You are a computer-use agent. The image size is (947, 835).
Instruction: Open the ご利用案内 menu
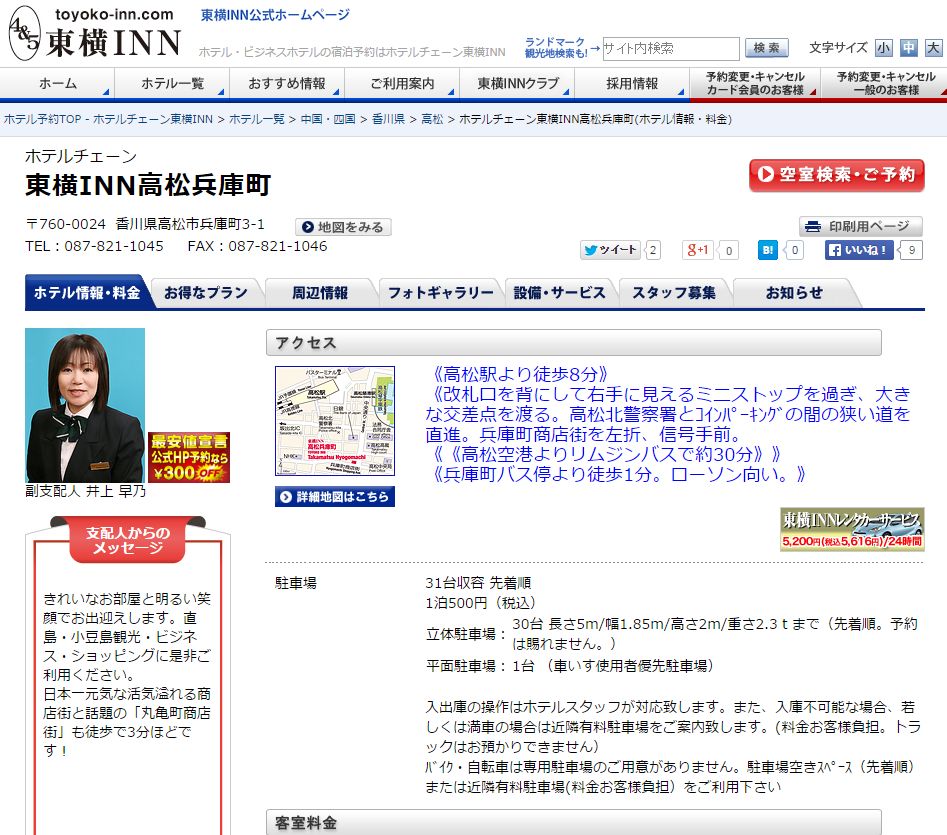(402, 83)
